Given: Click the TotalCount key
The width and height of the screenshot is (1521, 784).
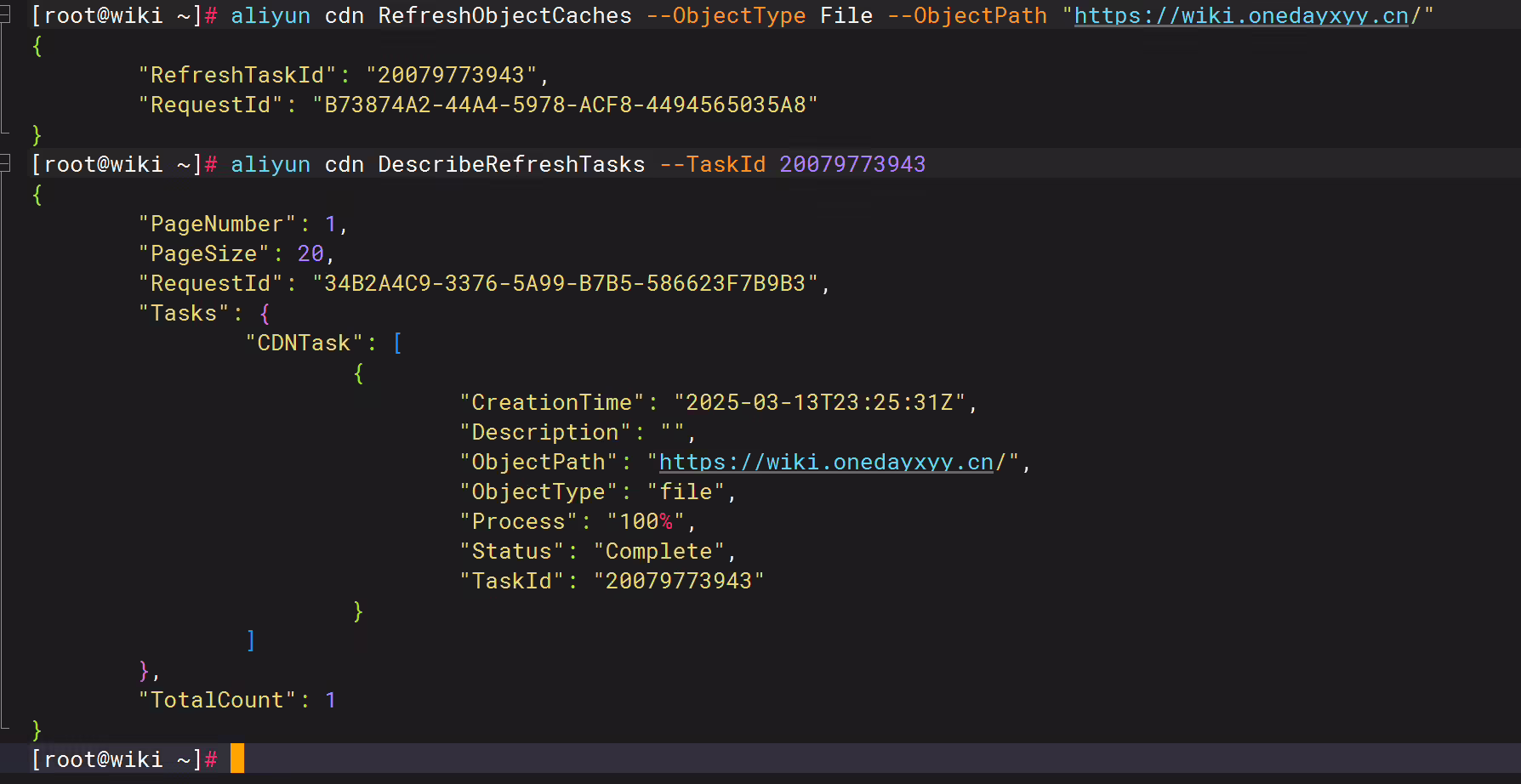Looking at the screenshot, I should coord(217,700).
